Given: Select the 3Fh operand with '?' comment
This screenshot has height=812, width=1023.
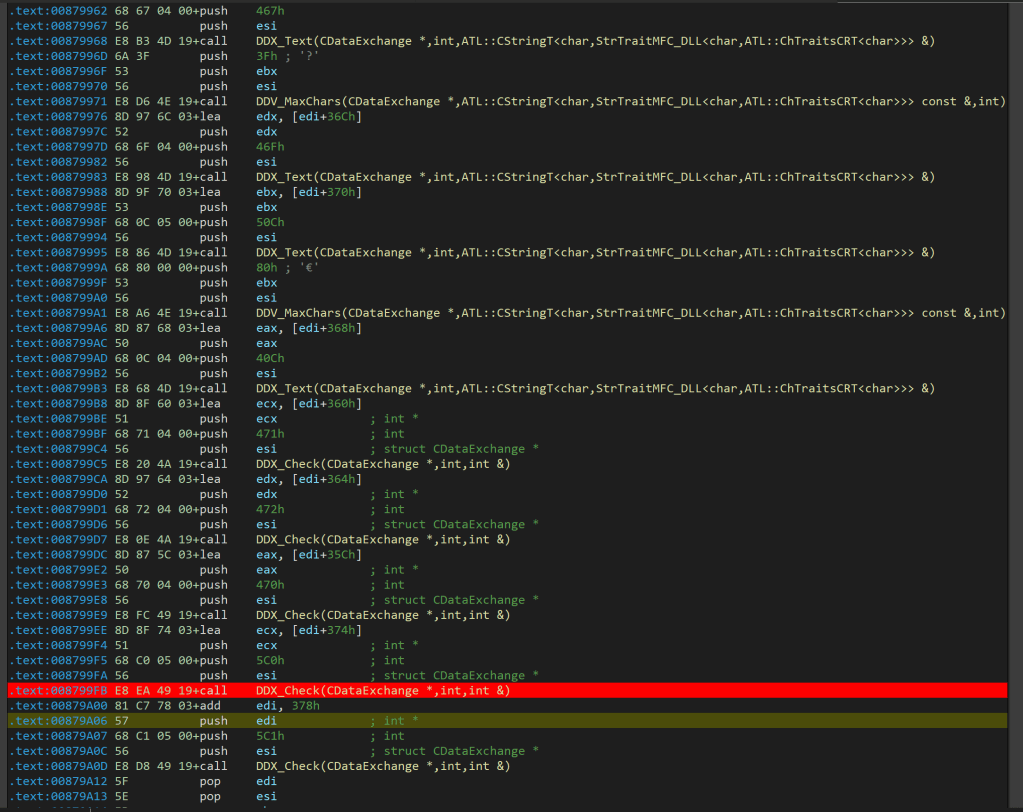Looking at the screenshot, I should (266, 56).
